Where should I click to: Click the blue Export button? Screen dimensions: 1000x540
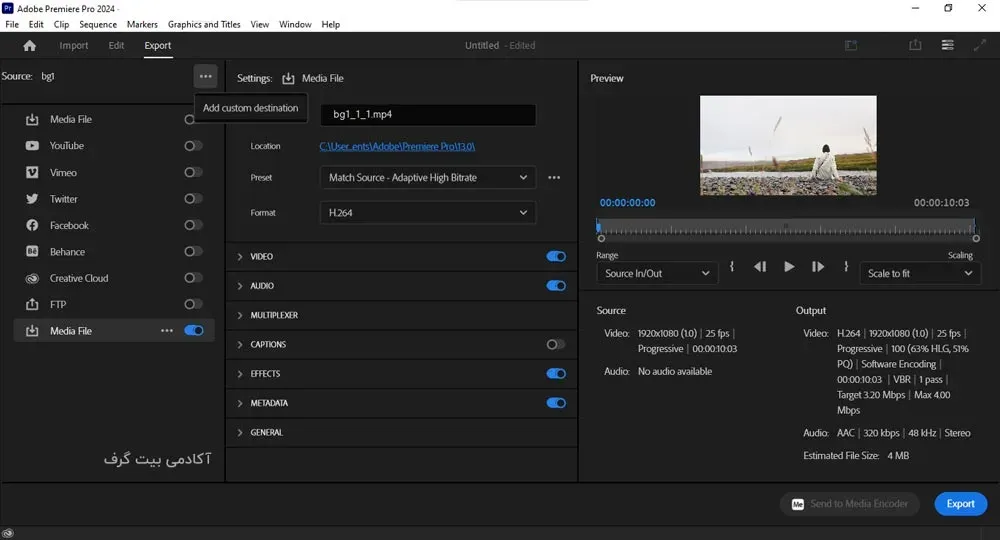(x=960, y=504)
